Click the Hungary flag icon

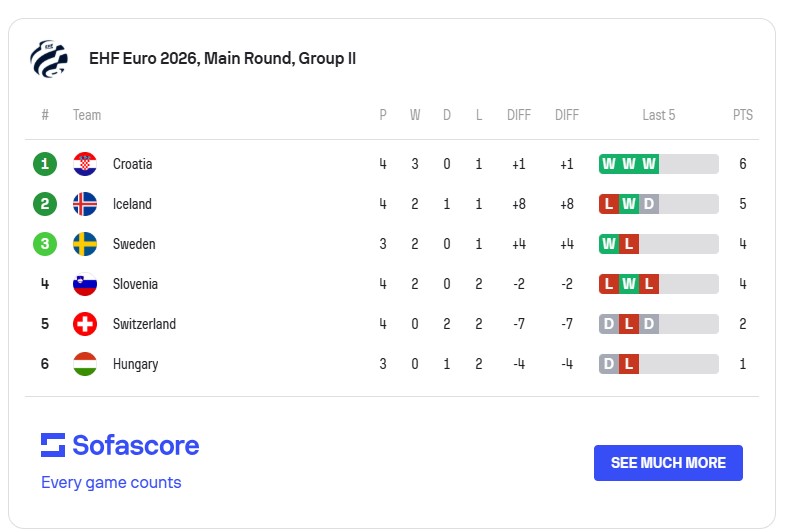click(x=85, y=364)
